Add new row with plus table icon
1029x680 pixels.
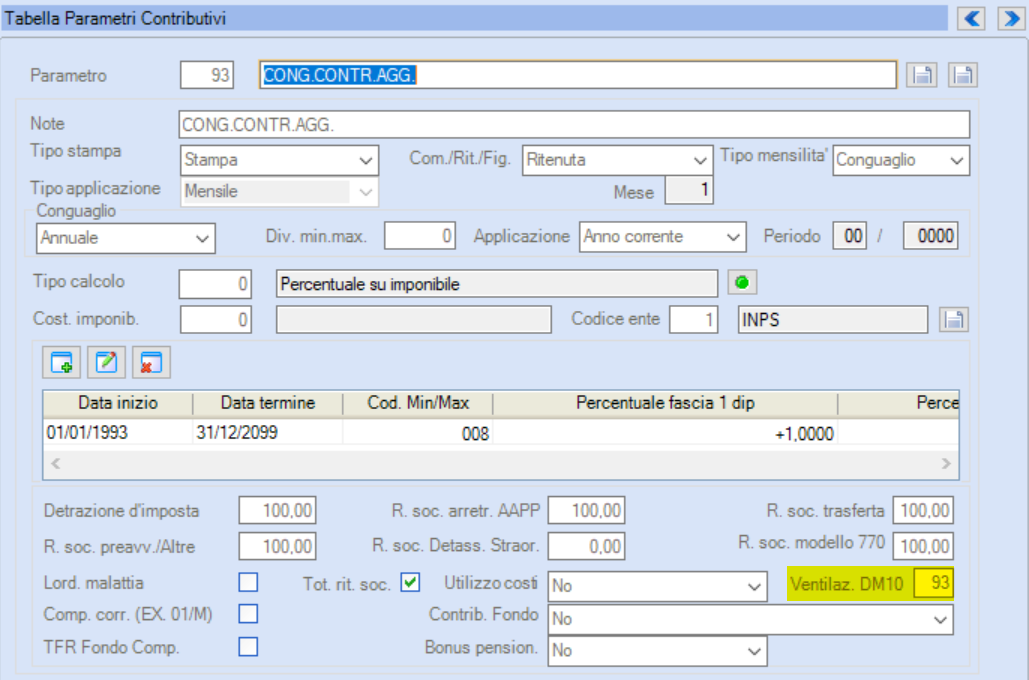pos(62,362)
